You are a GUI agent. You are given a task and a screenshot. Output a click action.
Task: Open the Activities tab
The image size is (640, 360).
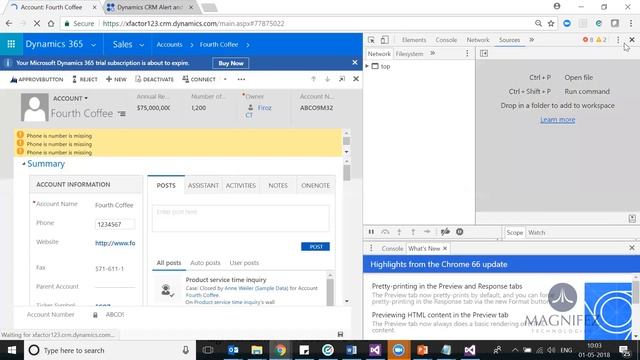(x=241, y=185)
